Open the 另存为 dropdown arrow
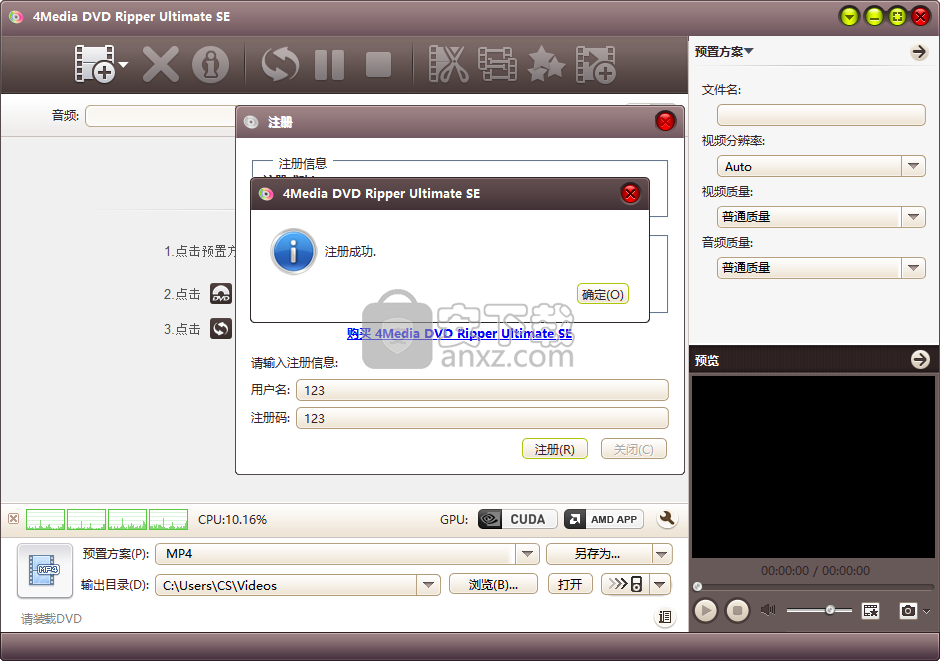 pyautogui.click(x=662, y=554)
